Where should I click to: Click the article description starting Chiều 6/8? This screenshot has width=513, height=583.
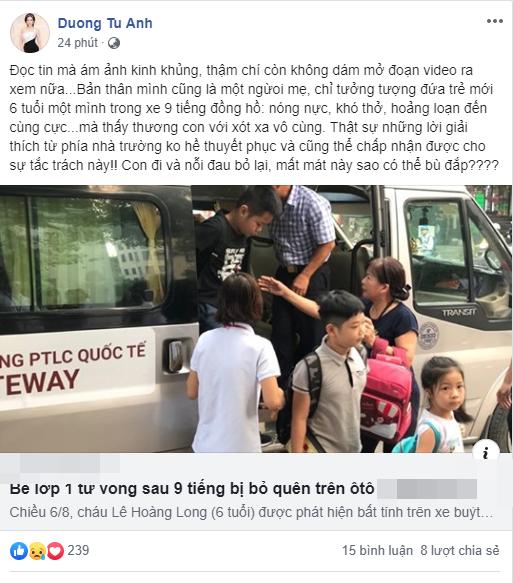click(251, 512)
